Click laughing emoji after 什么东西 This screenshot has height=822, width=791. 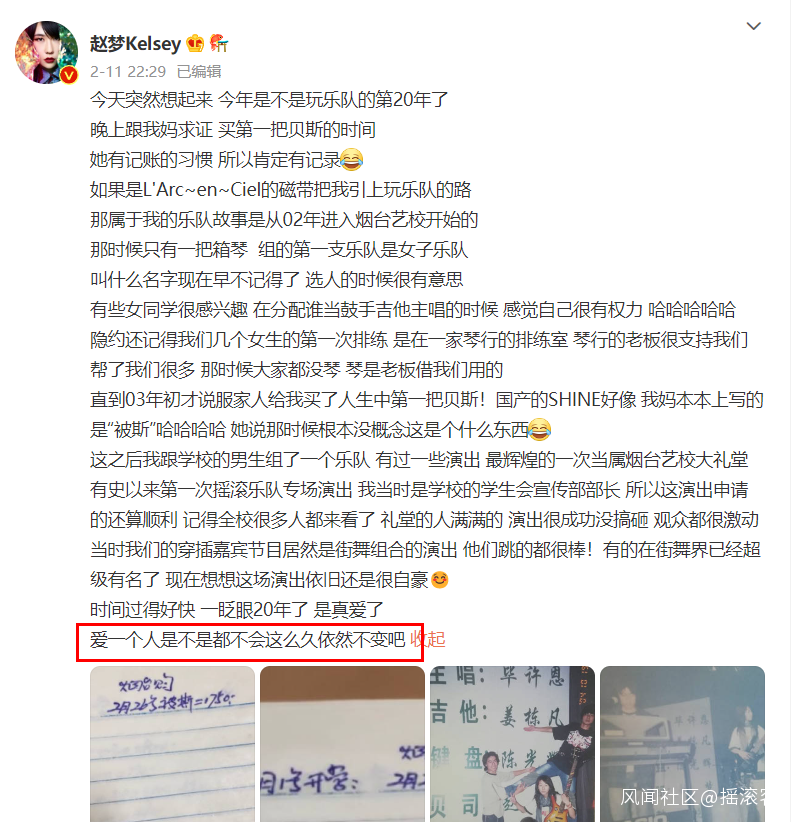tap(539, 430)
